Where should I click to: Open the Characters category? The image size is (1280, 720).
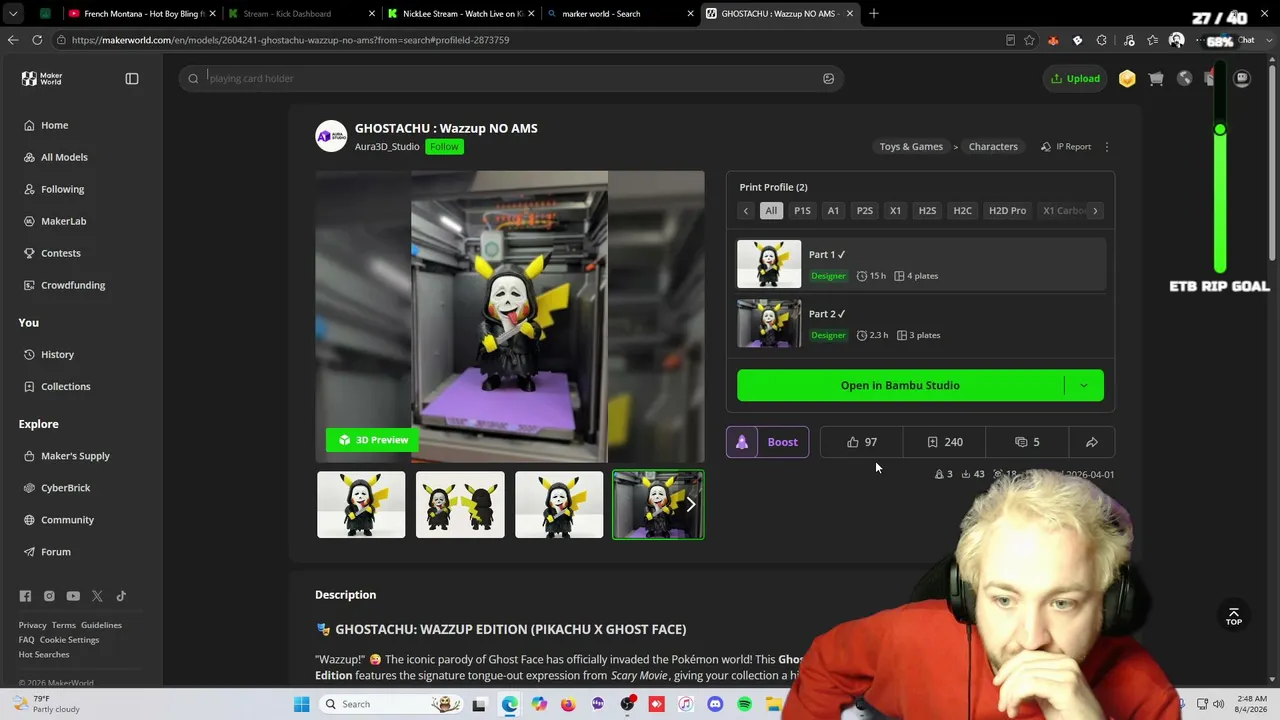993,147
